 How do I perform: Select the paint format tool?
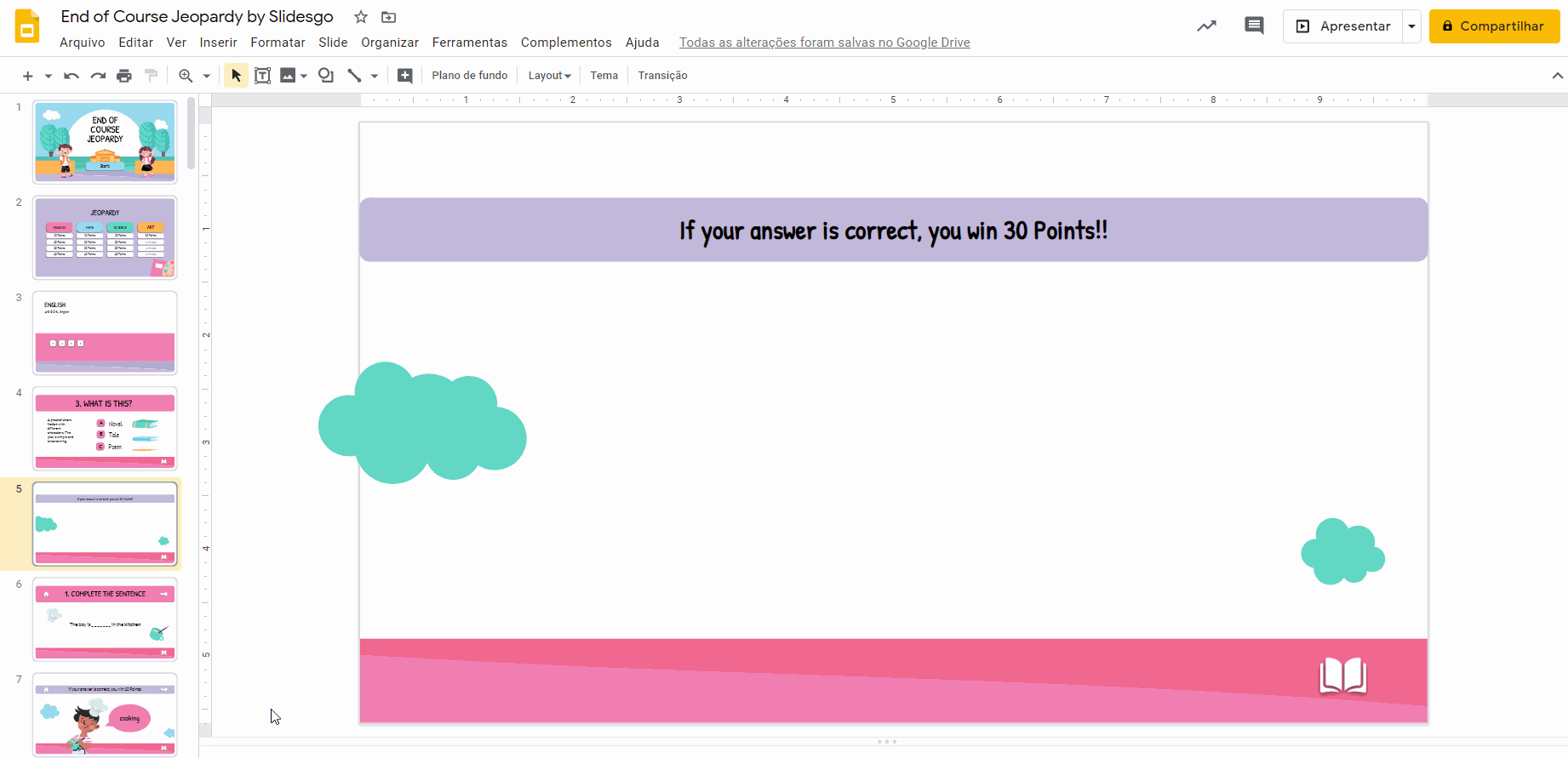click(x=152, y=76)
